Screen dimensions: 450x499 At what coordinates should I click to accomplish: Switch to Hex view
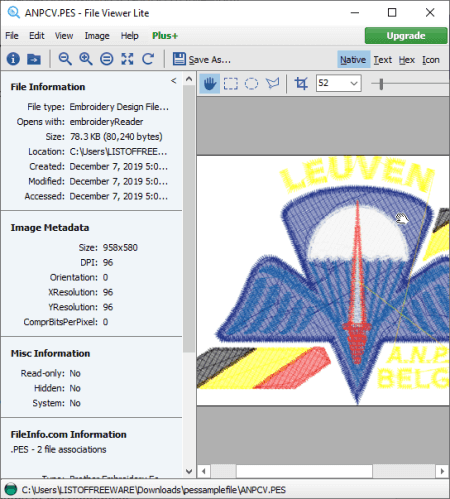407,60
